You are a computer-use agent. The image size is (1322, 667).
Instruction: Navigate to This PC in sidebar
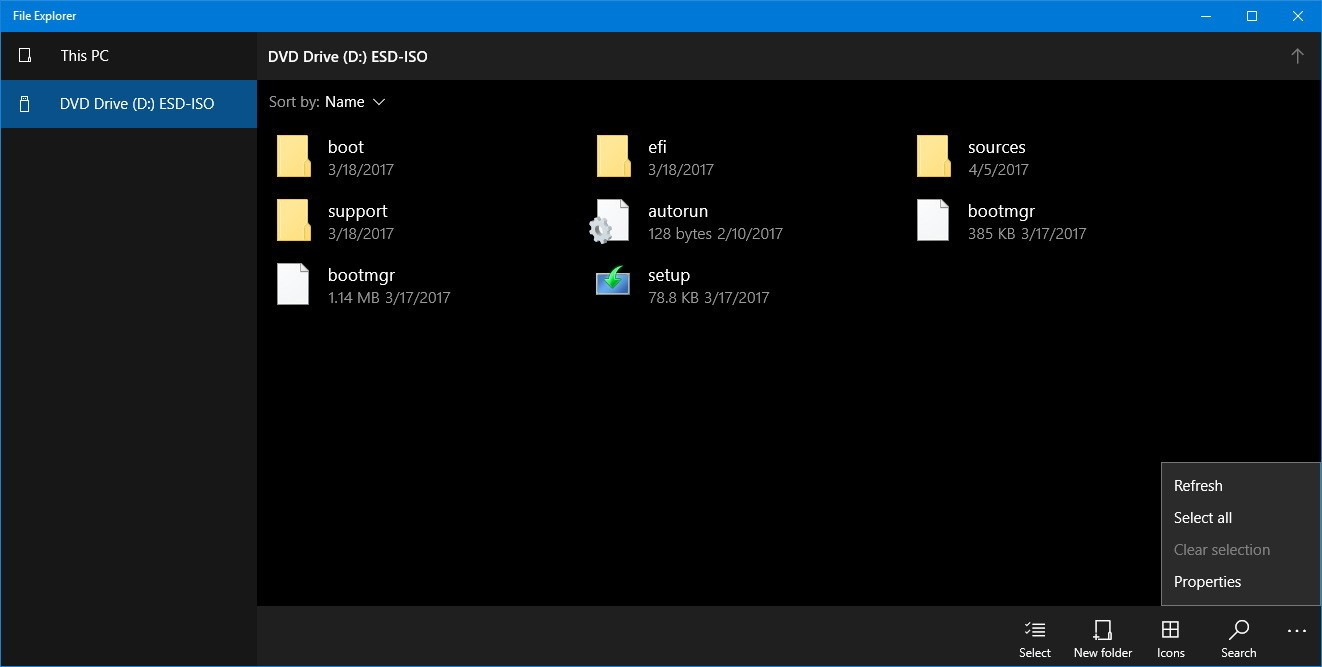128,56
